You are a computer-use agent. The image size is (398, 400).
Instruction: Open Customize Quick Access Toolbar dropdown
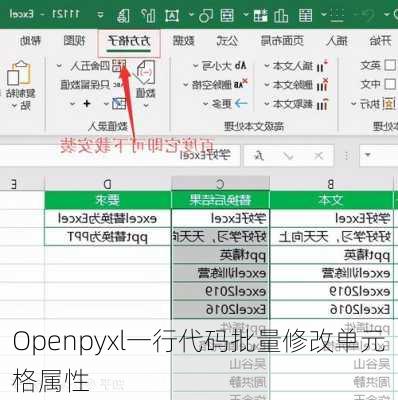tap(100, 15)
